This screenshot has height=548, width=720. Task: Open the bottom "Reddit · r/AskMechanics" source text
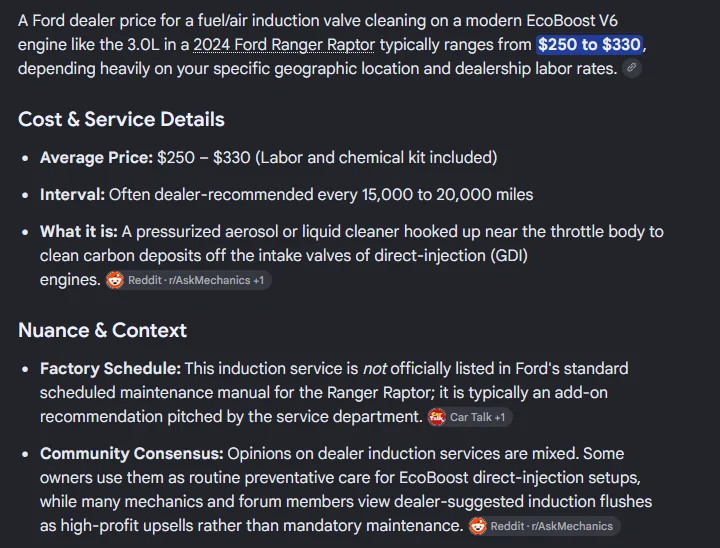pyautogui.click(x=551, y=526)
